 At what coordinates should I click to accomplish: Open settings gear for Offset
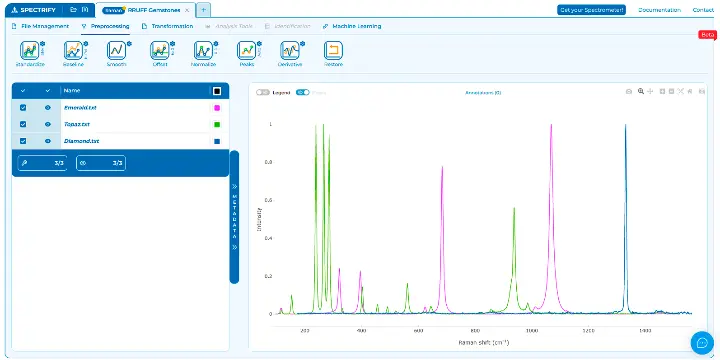click(x=172, y=44)
